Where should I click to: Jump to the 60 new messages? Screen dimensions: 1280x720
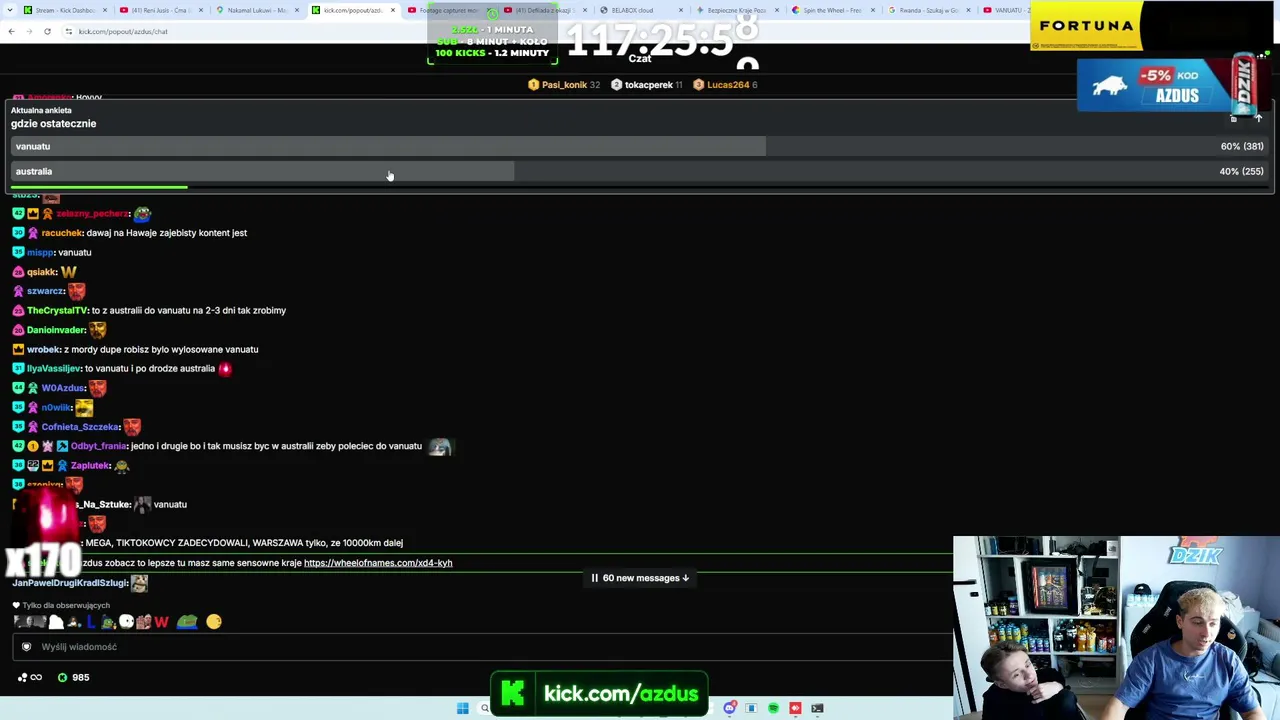point(640,578)
